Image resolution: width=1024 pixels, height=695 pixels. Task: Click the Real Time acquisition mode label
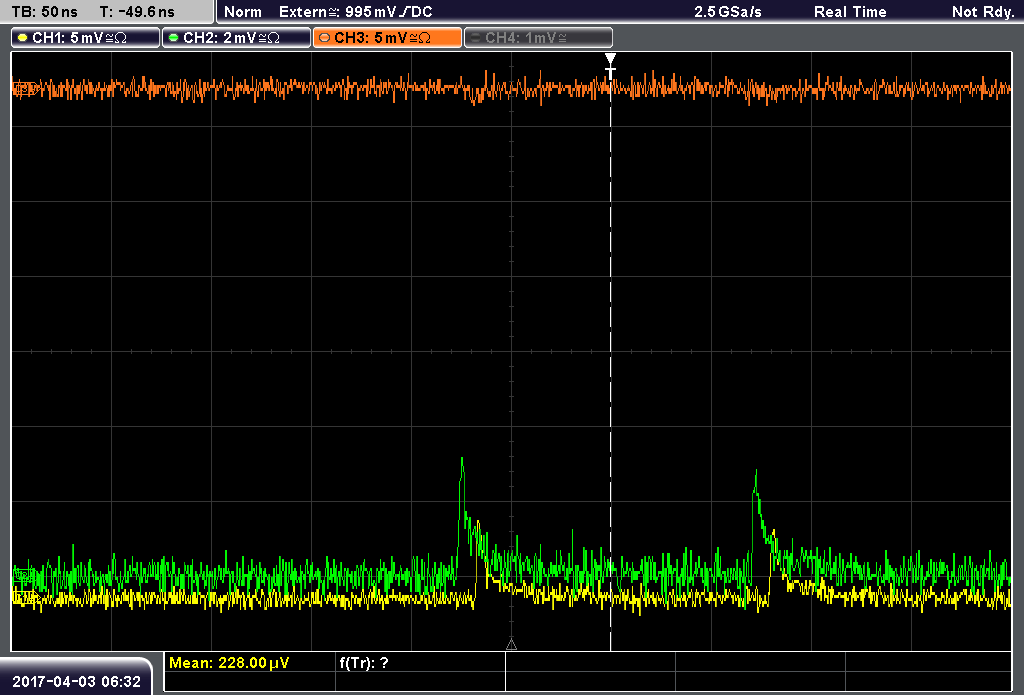coord(850,12)
